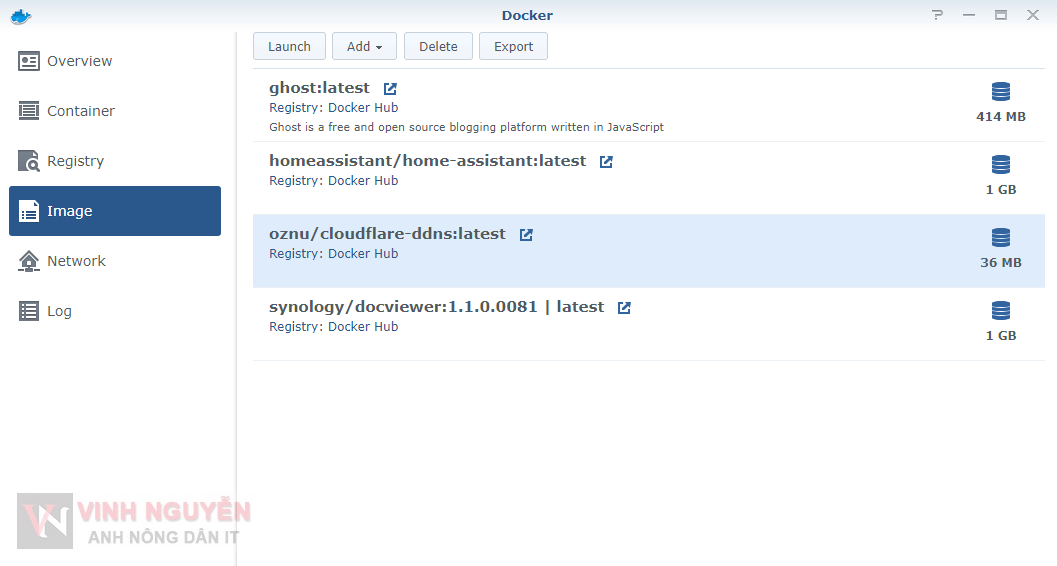The width and height of the screenshot is (1057, 566).
Task: Launch the selected image
Action: (x=289, y=46)
